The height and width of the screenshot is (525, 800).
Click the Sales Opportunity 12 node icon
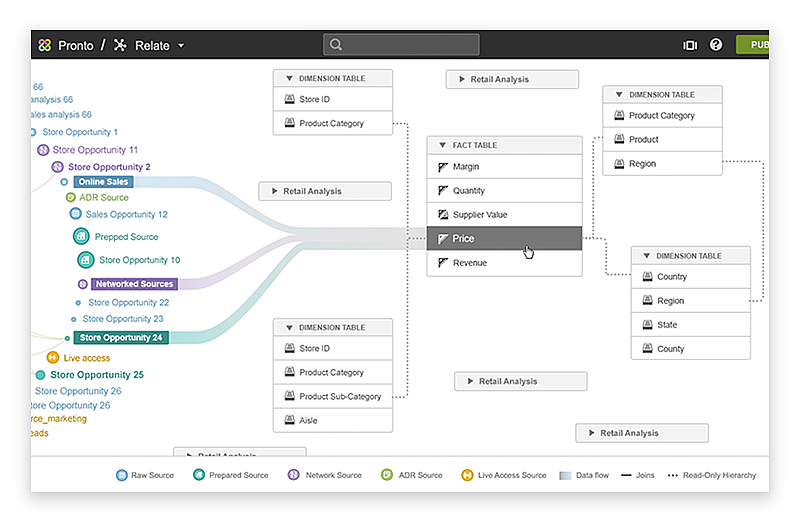(x=75, y=214)
